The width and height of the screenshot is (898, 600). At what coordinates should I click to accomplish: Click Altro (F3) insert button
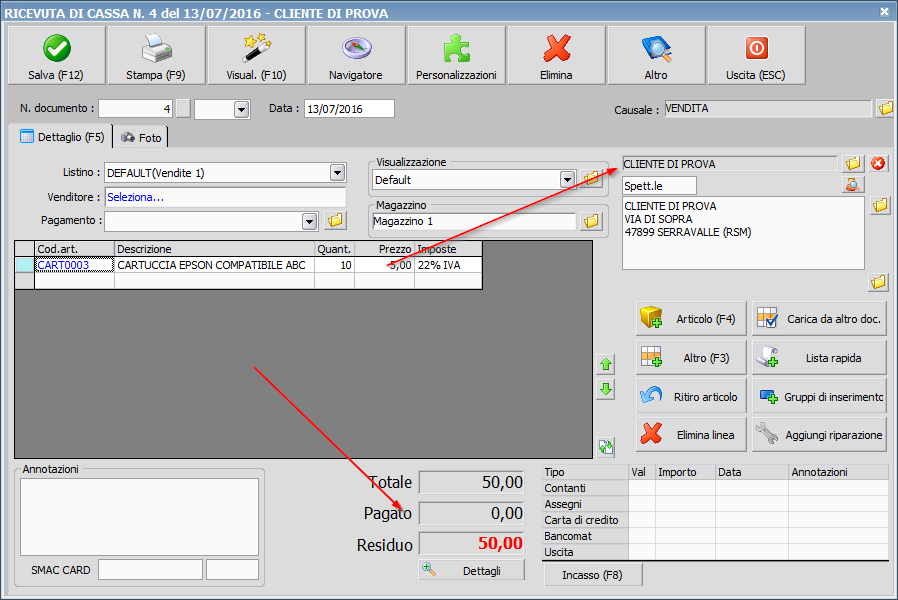click(x=691, y=358)
